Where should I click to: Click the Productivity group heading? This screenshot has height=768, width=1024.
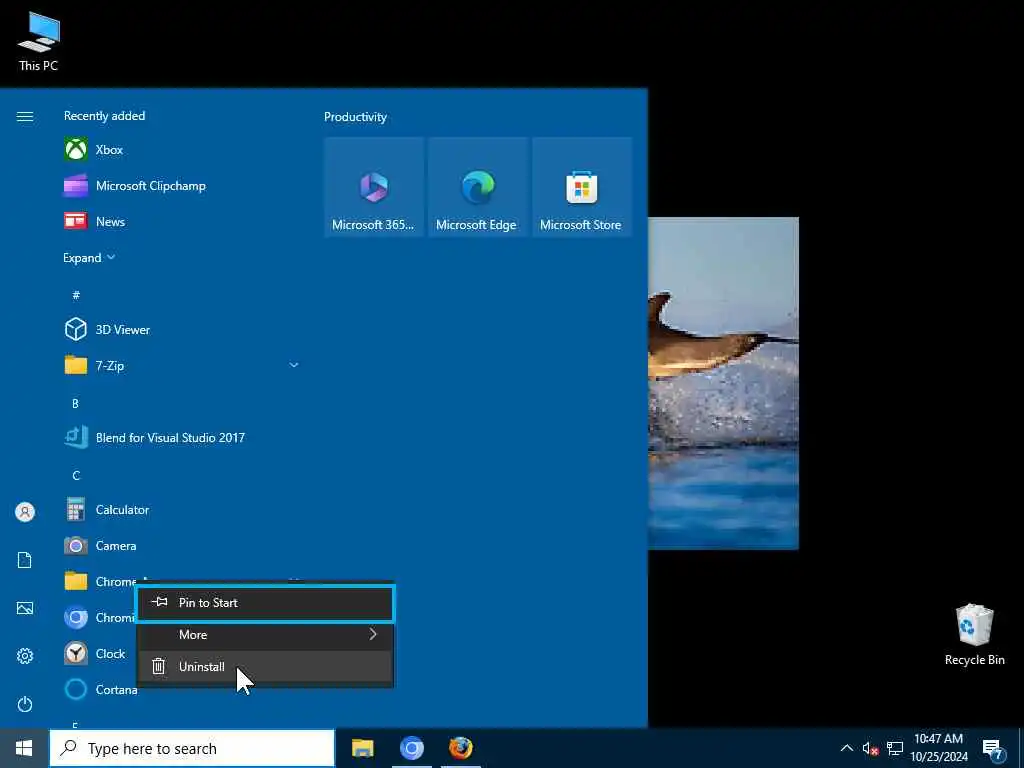355,117
